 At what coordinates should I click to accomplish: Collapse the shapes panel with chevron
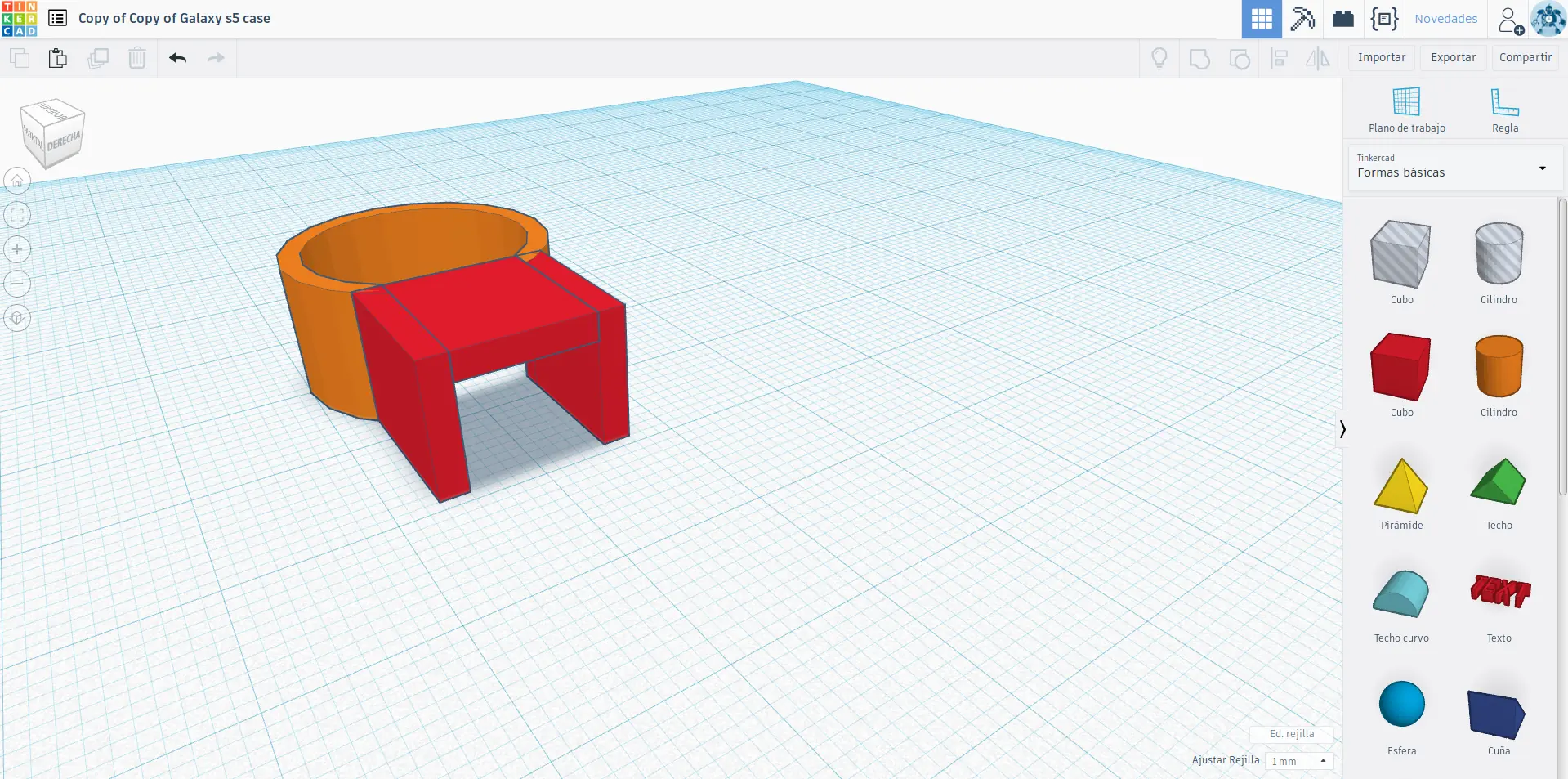tap(1342, 428)
